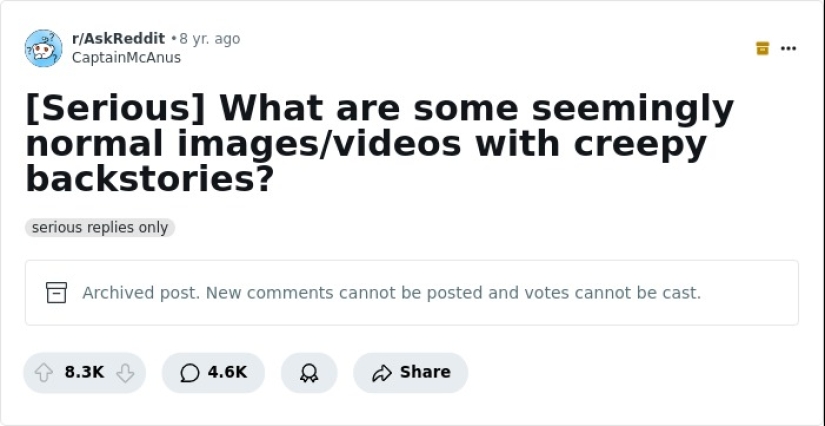The image size is (825, 426).
Task: Click the archive box icon in the notice
Action: 57,293
